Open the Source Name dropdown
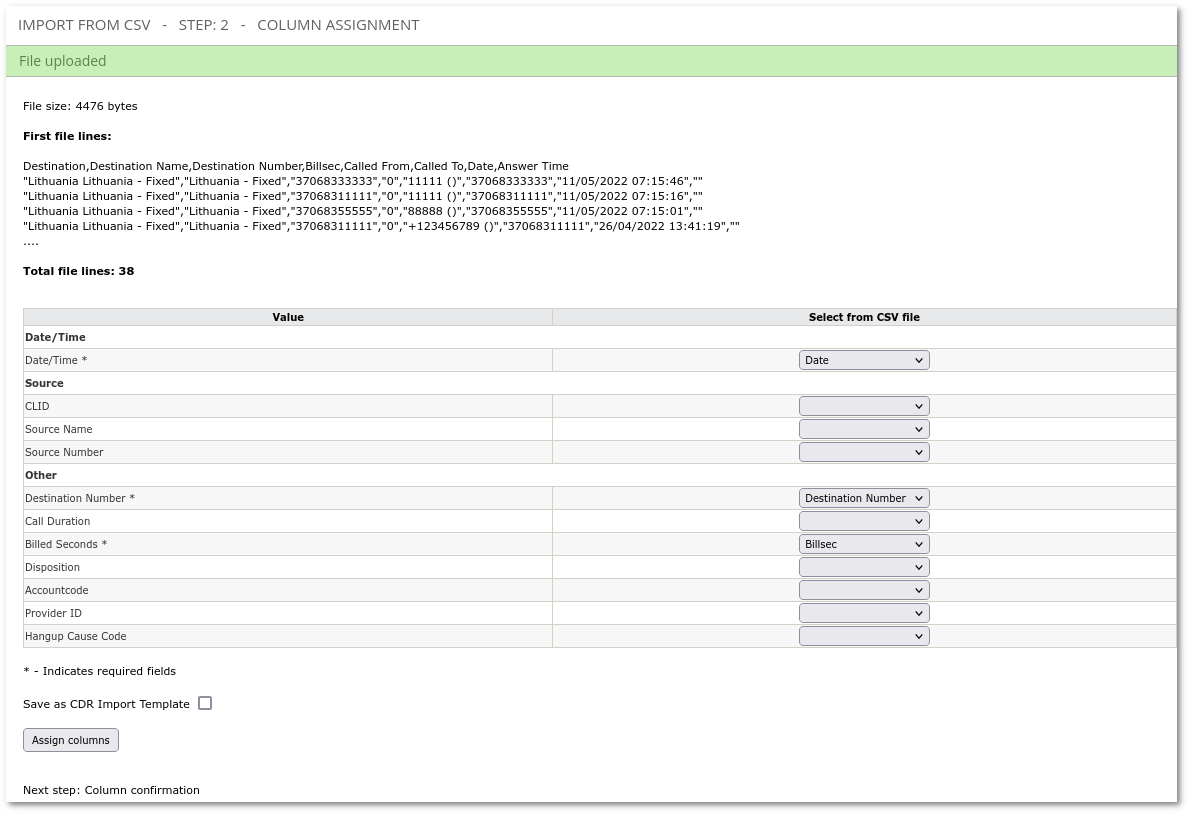1189x814 pixels. point(864,429)
